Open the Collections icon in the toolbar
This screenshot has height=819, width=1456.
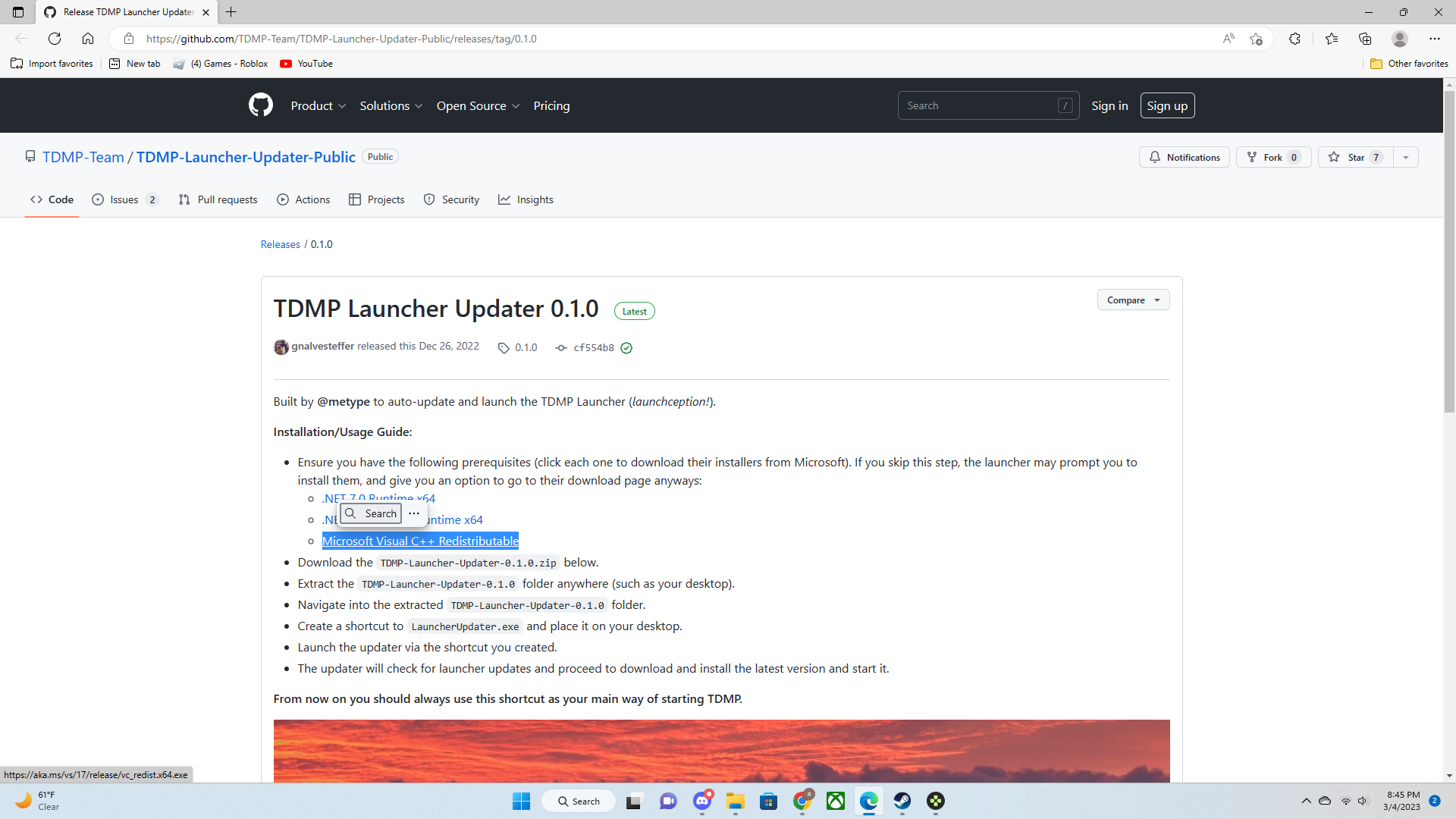tap(1365, 39)
